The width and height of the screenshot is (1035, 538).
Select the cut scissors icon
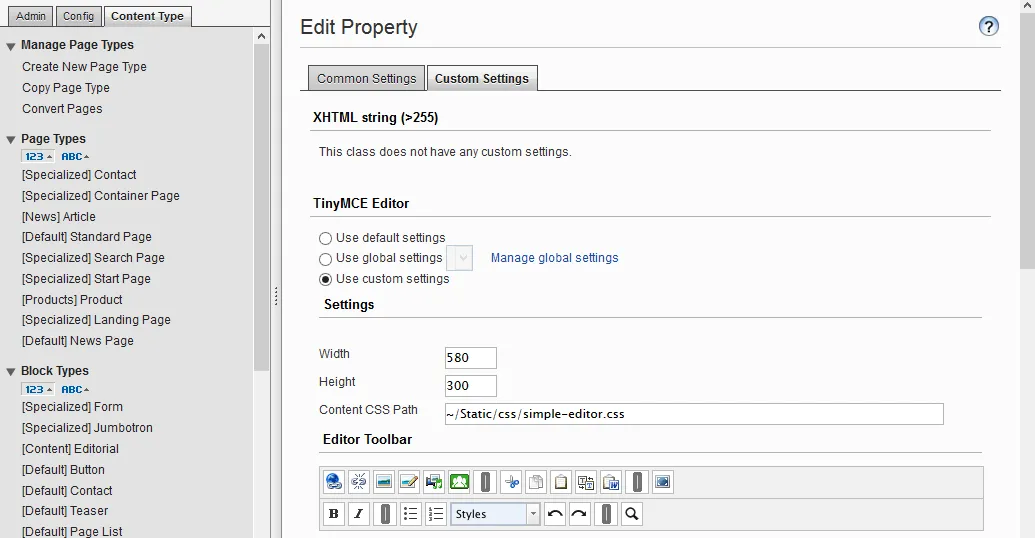point(512,482)
